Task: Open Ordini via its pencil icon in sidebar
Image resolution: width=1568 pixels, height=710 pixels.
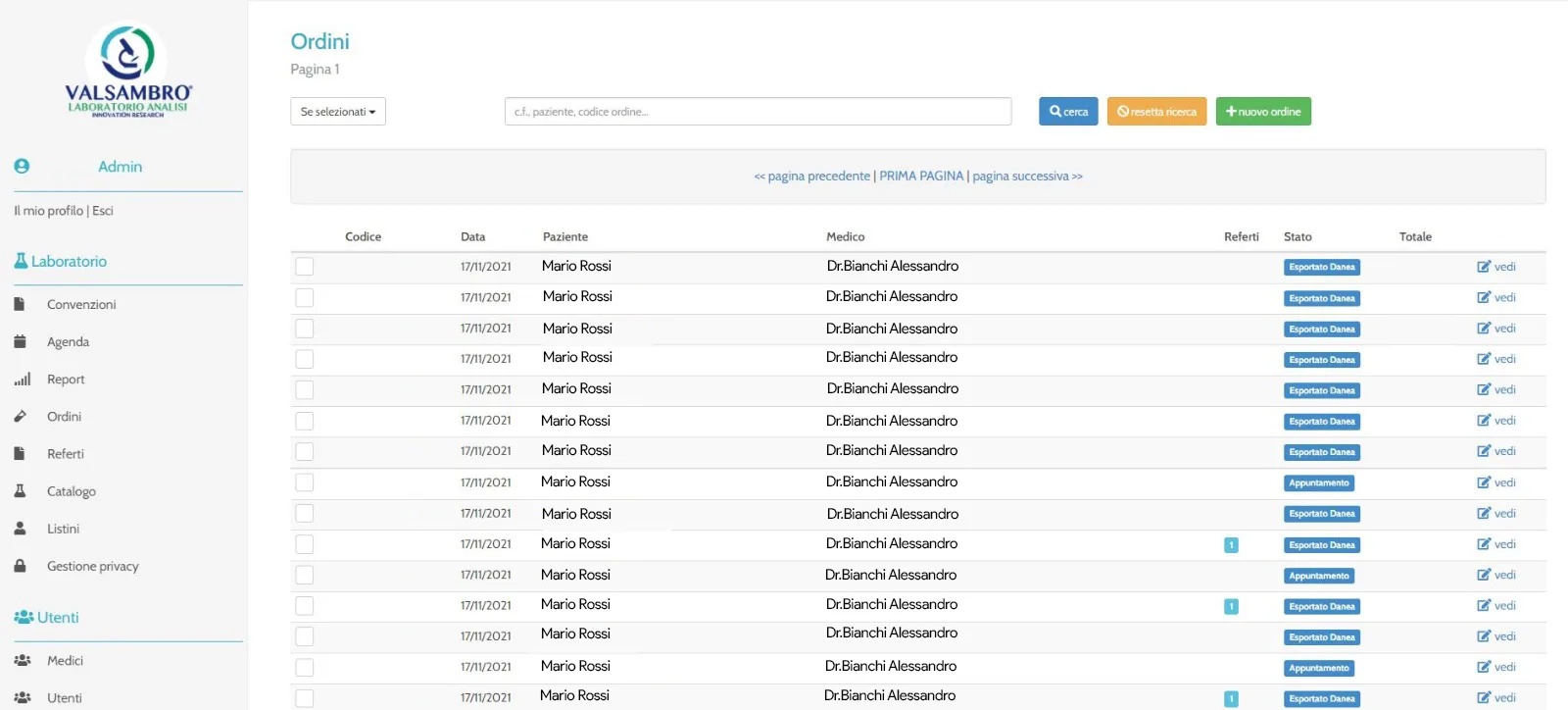Action: coord(20,417)
